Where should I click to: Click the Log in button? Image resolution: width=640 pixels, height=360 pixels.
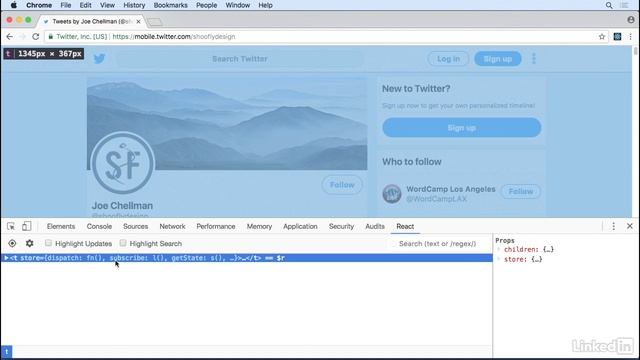(x=448, y=59)
